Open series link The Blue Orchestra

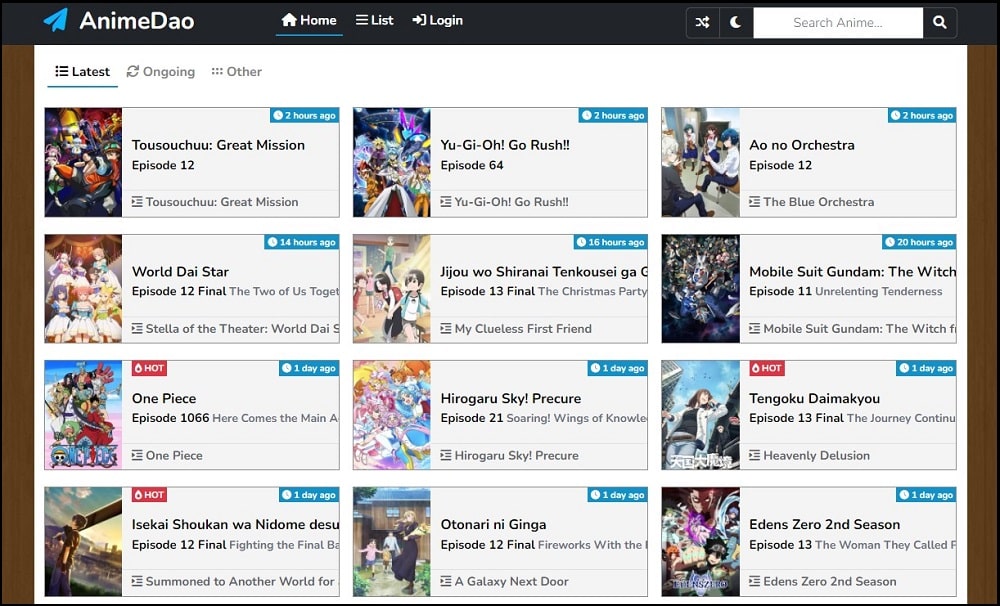point(819,202)
